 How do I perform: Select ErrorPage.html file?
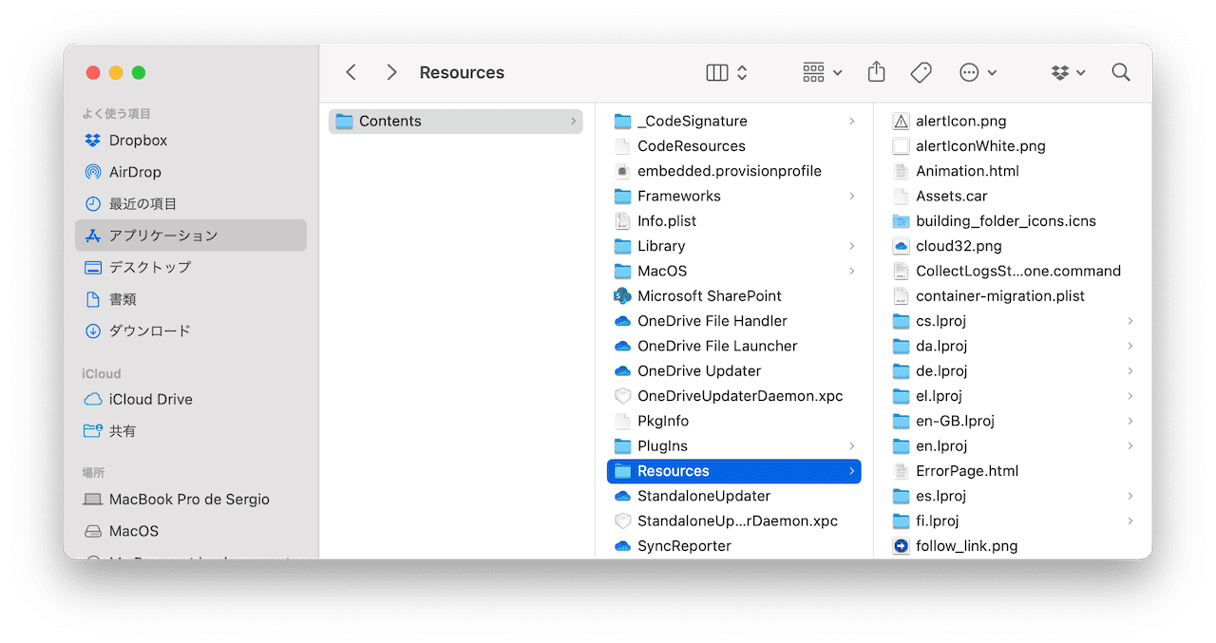pos(966,471)
